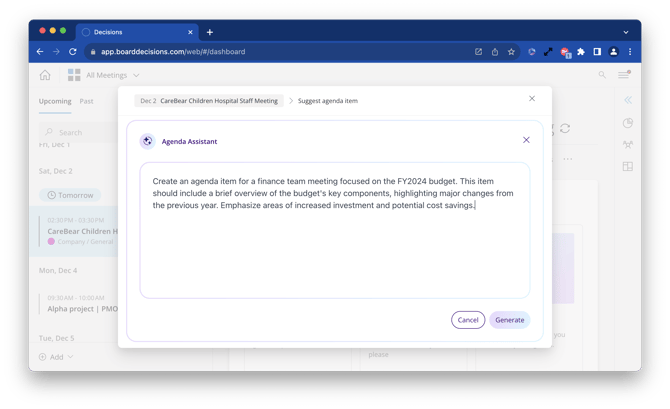Open the browser tab list chevron
The image size is (670, 409).
click(626, 32)
